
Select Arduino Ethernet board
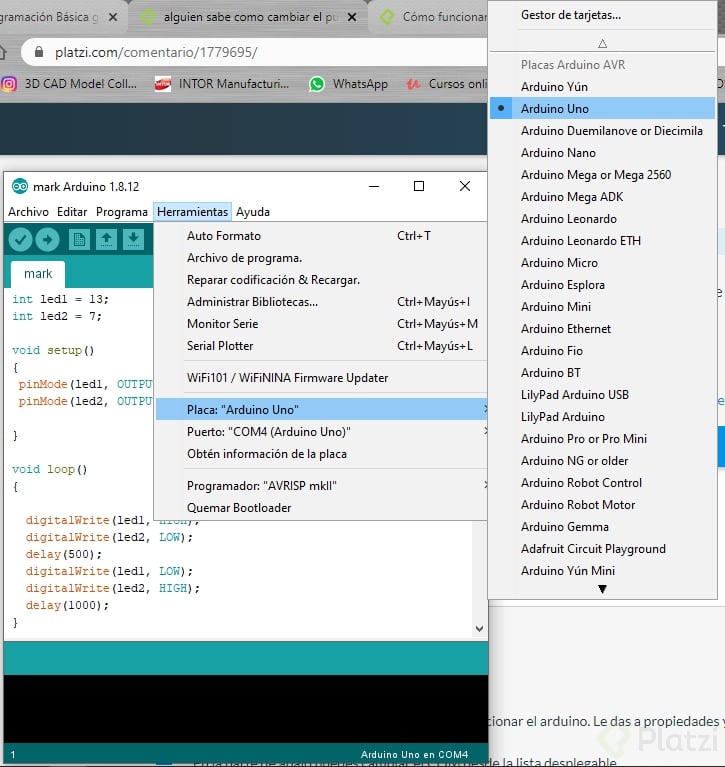(602, 329)
